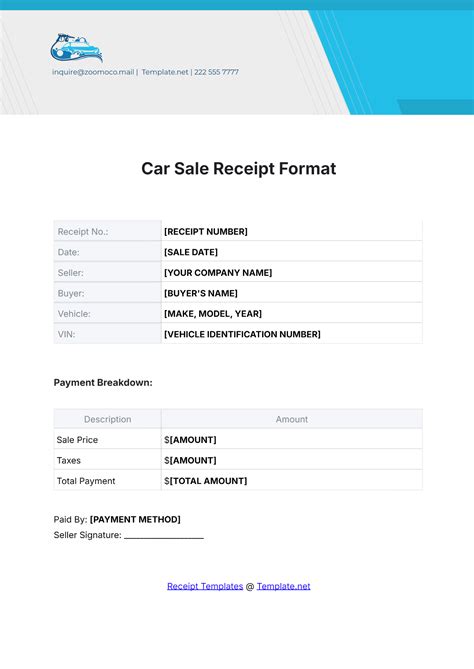
Task: Click the Paid By: label
Action: (70, 519)
